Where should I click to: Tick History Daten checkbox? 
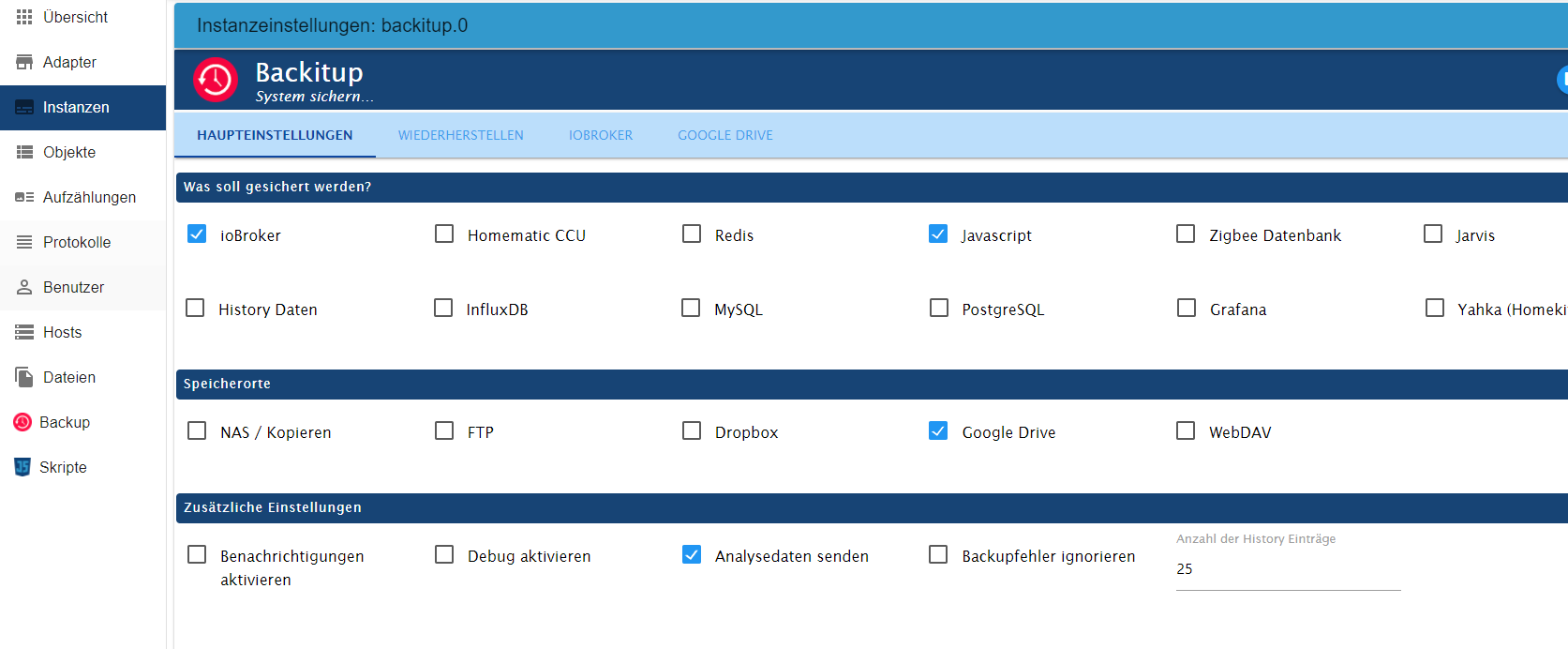(195, 308)
